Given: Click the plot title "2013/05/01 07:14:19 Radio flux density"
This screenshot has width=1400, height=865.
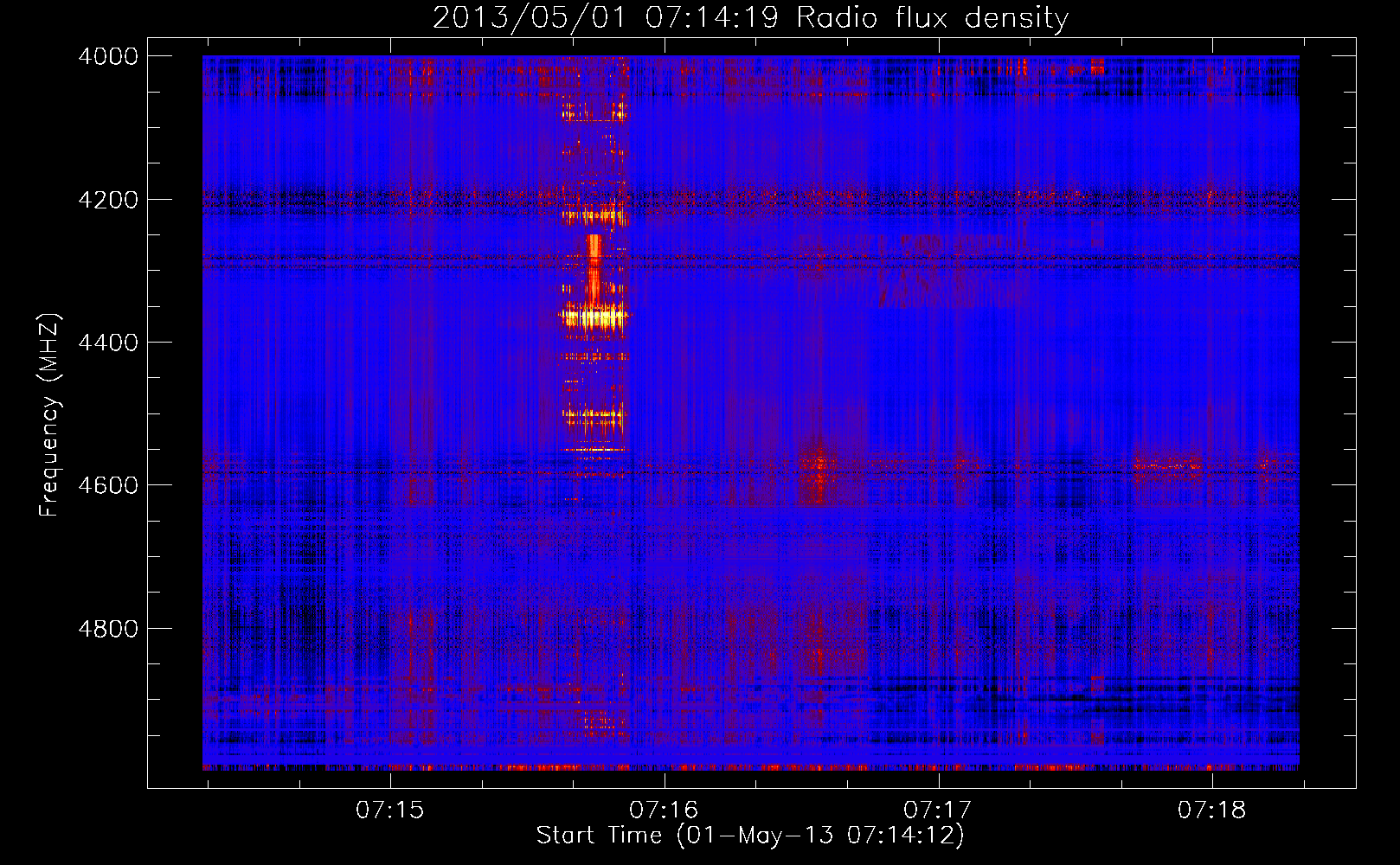Looking at the screenshot, I should click(750, 17).
